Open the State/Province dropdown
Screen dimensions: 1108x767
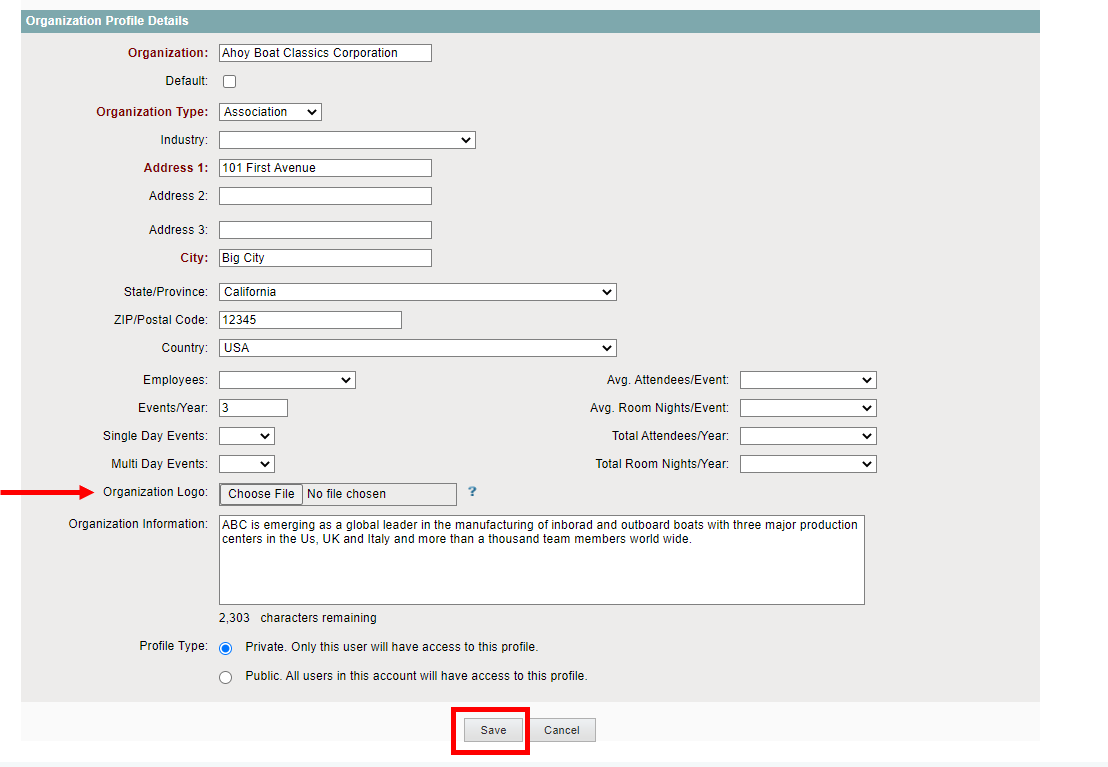point(417,292)
